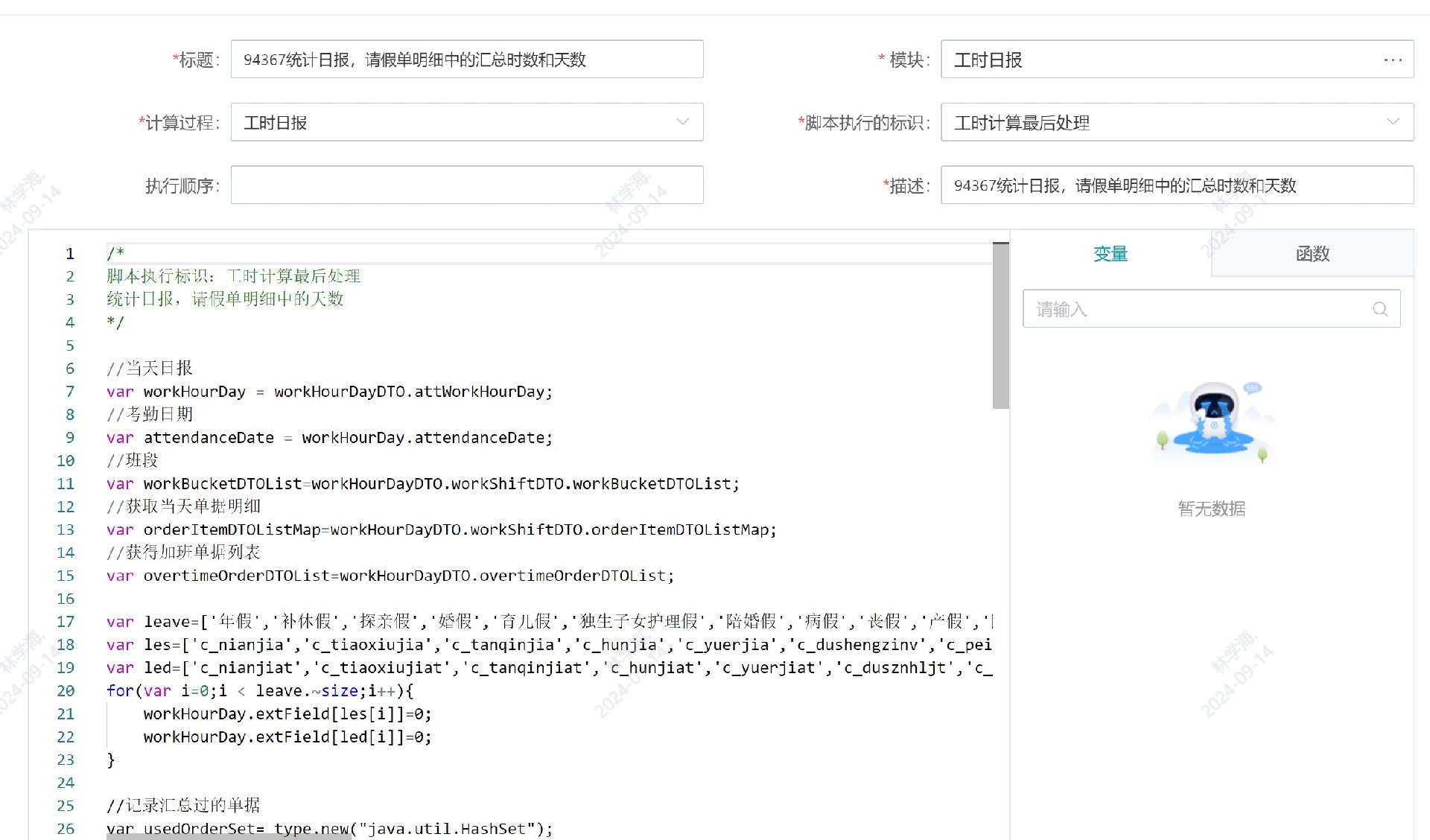Click the code editor horizontal scrollbar
This screenshot has height=840, width=1430.
tap(228, 836)
